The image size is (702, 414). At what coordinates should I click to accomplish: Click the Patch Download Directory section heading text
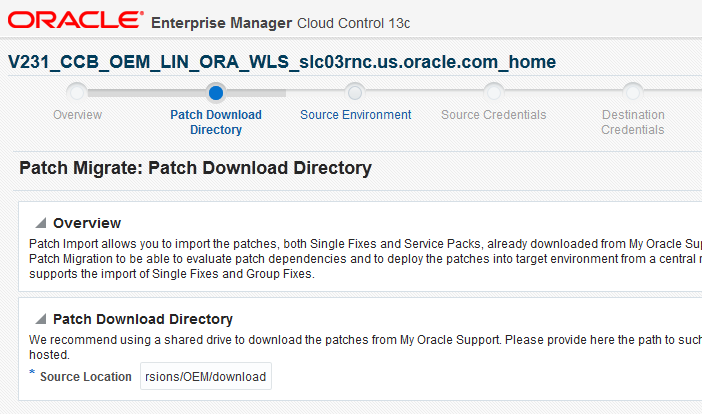pyautogui.click(x=143, y=319)
